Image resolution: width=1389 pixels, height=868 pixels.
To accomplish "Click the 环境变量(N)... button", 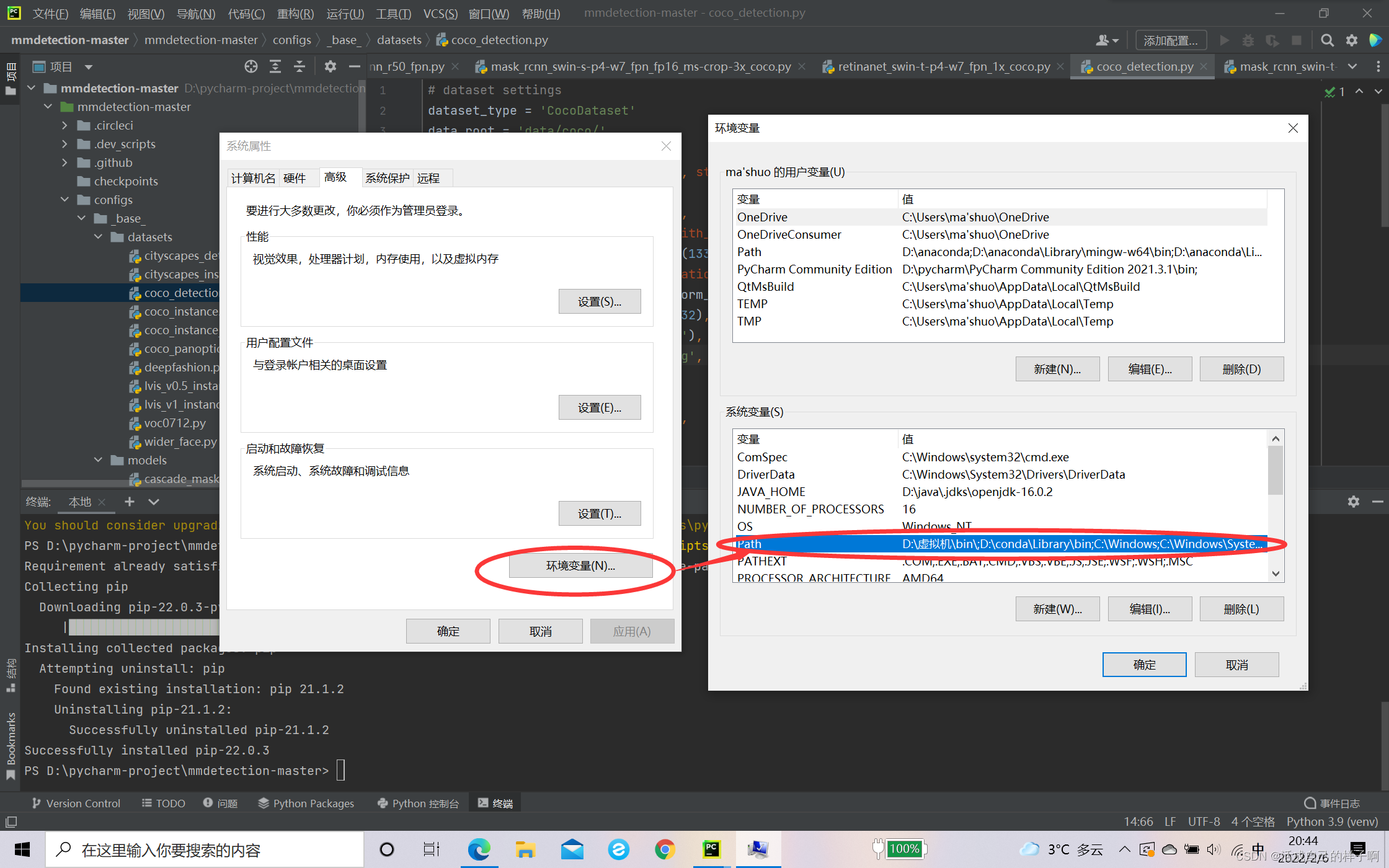I will [x=580, y=565].
